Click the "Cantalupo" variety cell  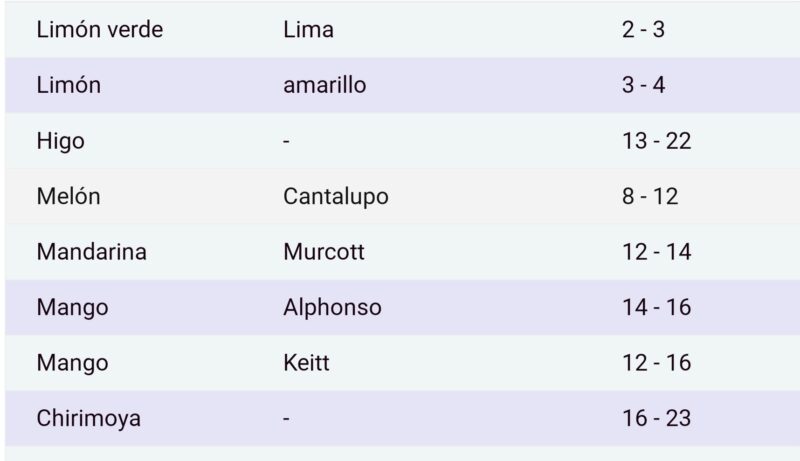point(335,197)
